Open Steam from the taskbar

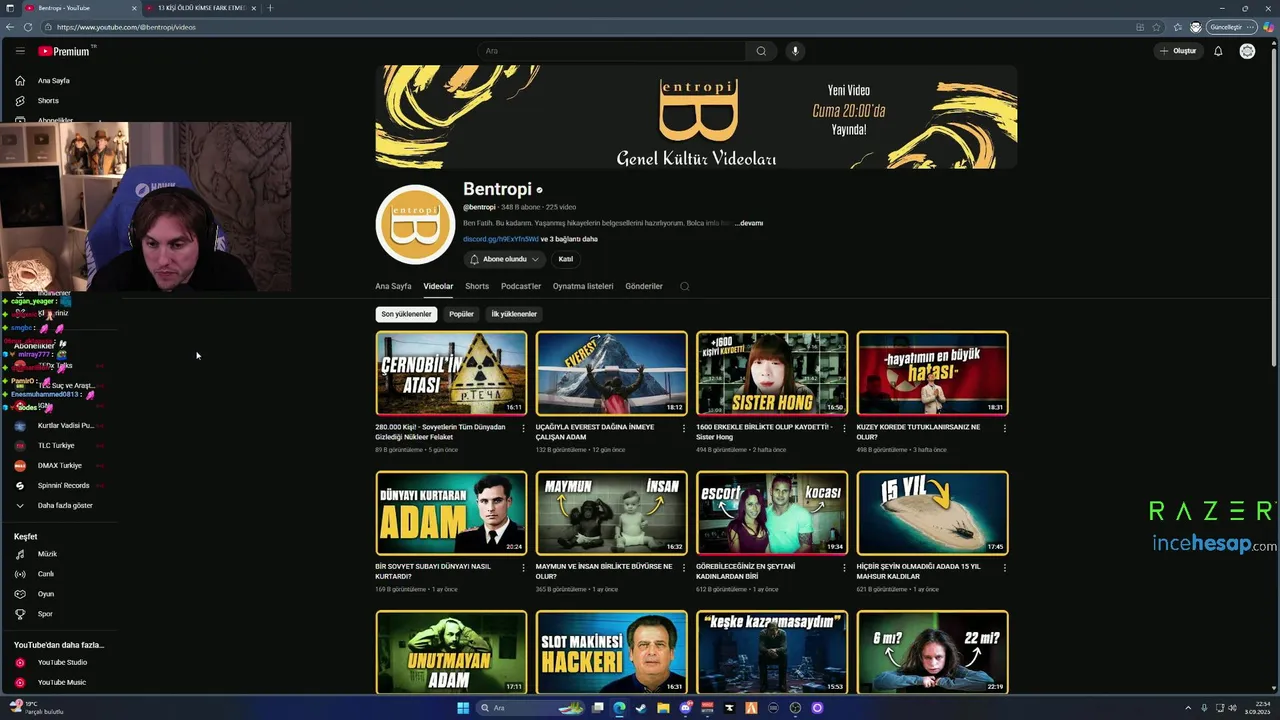tap(640, 708)
